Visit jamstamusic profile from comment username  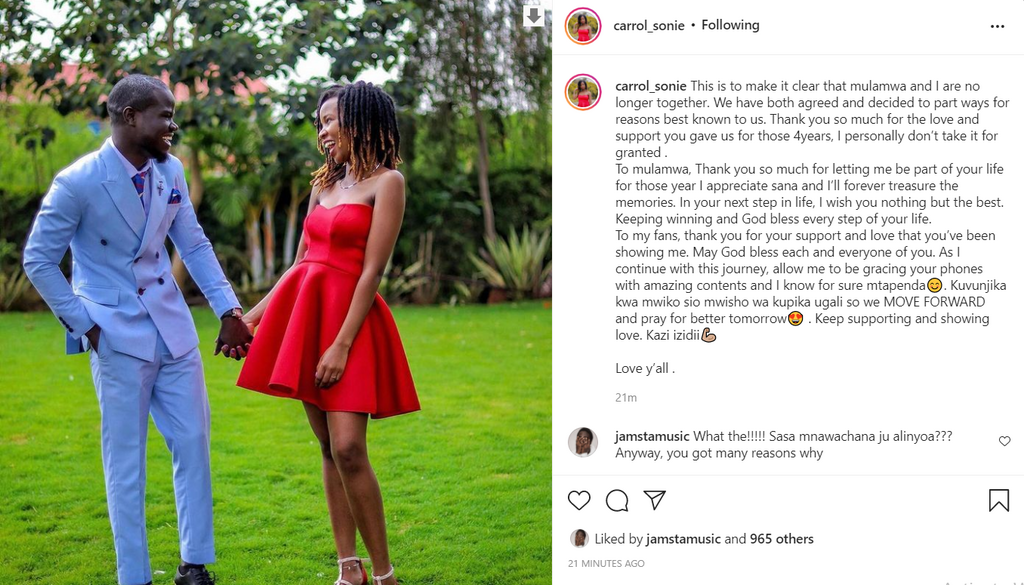pos(652,436)
